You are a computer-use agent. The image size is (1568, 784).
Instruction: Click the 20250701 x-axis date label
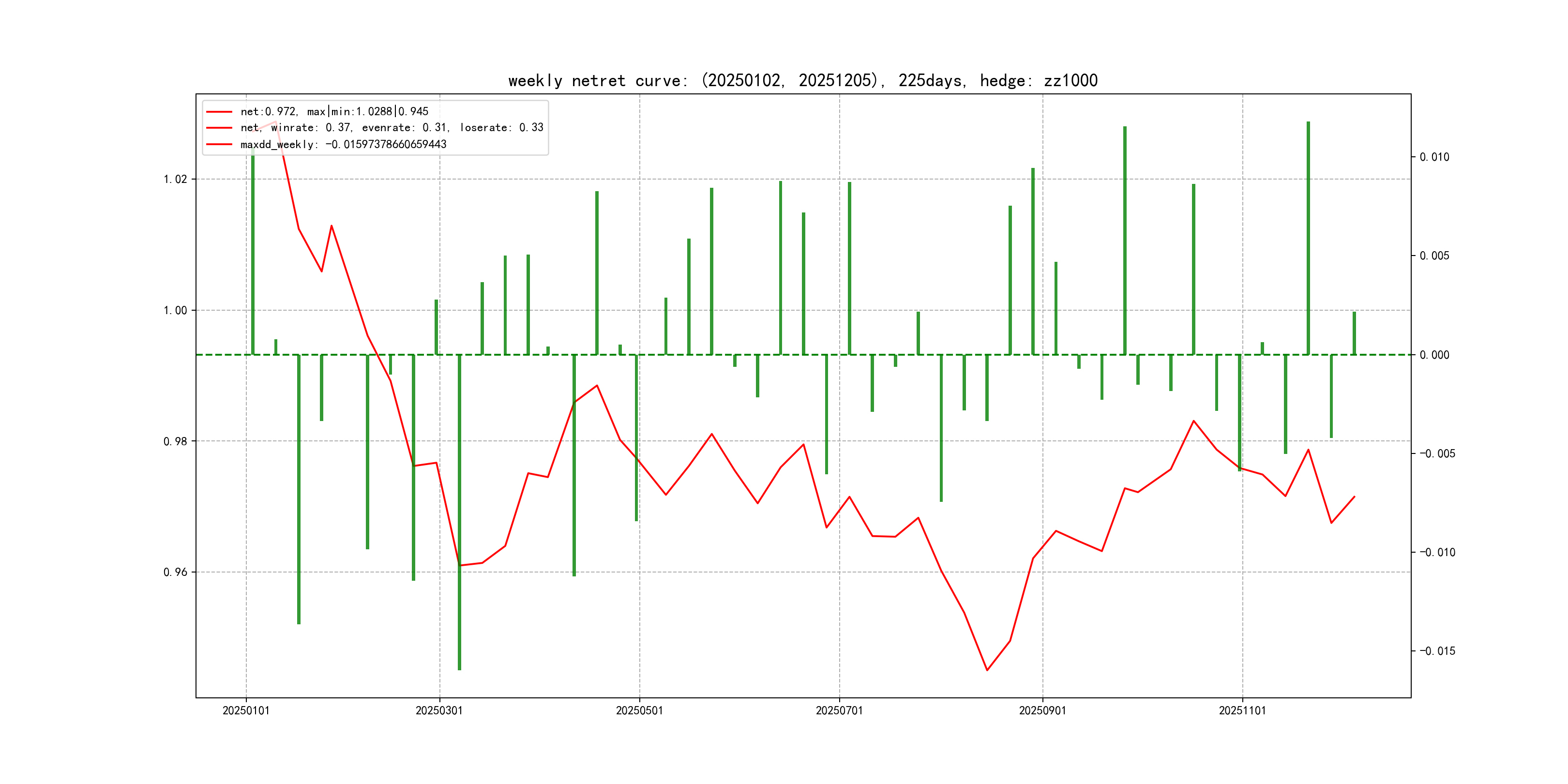[839, 710]
